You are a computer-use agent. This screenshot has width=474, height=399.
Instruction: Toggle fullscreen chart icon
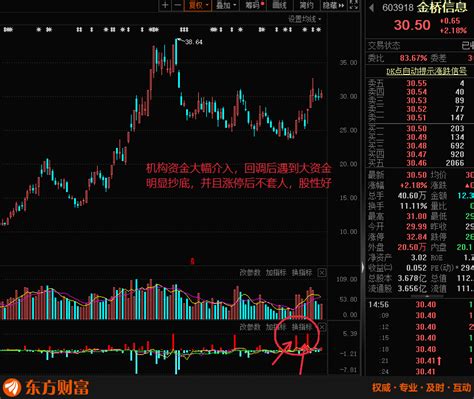click(x=354, y=5)
